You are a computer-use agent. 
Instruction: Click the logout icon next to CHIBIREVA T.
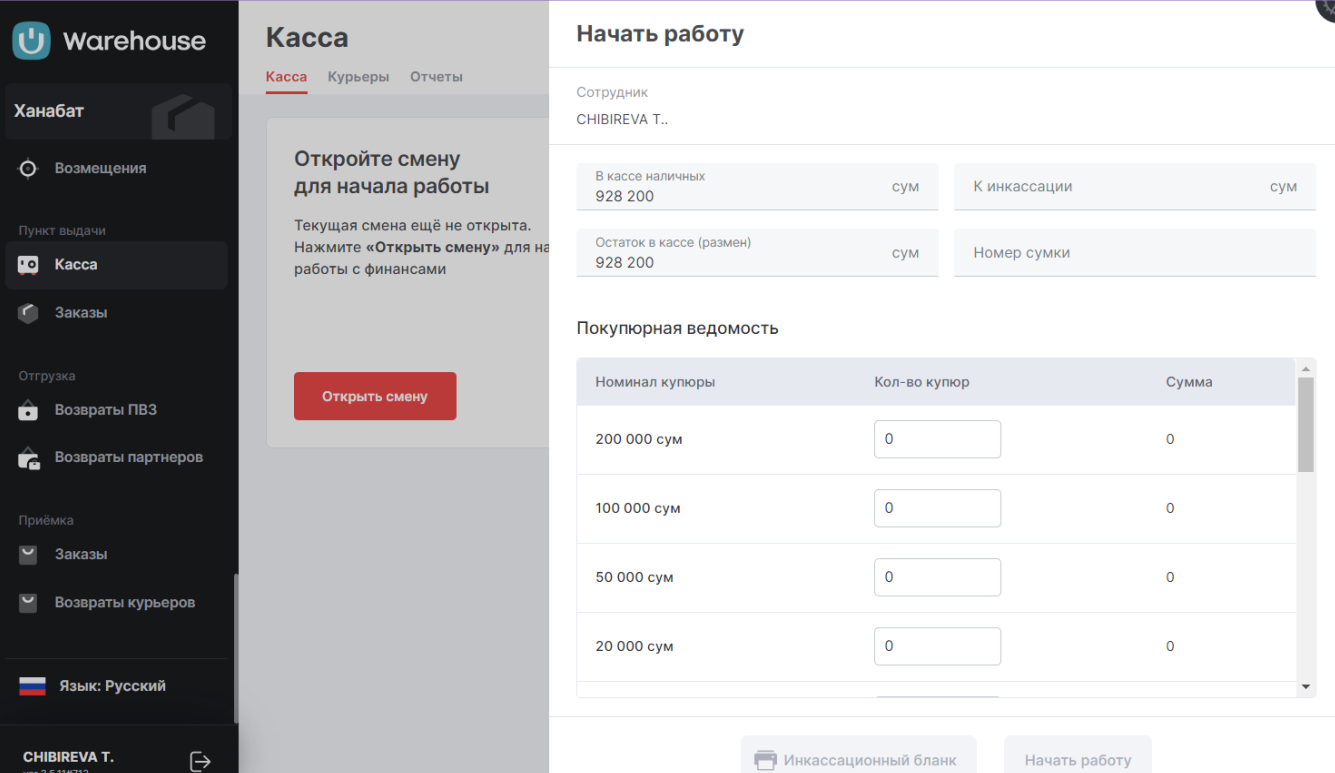pyautogui.click(x=200, y=761)
